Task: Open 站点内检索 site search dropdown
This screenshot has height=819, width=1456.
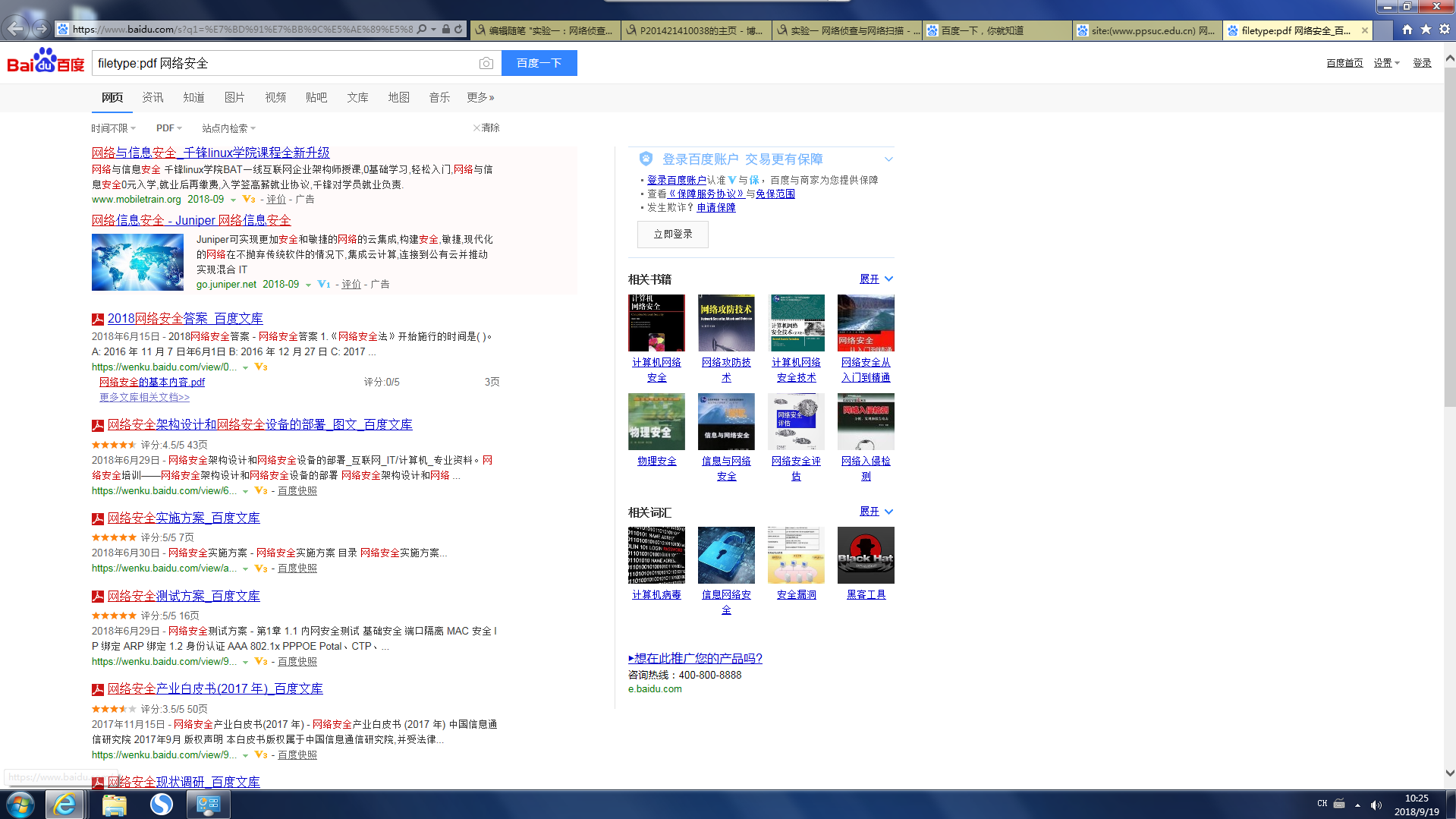Action: point(229,128)
